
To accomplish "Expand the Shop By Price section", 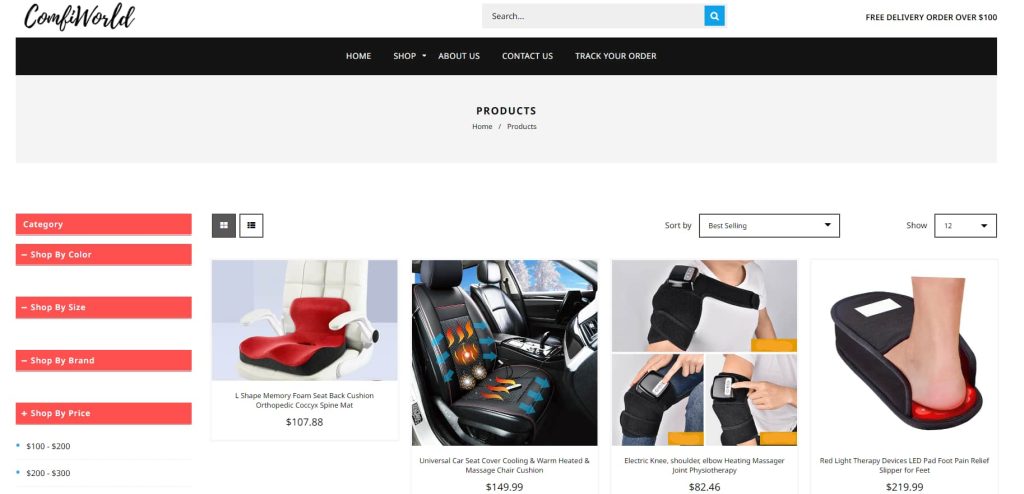I will 104,414.
